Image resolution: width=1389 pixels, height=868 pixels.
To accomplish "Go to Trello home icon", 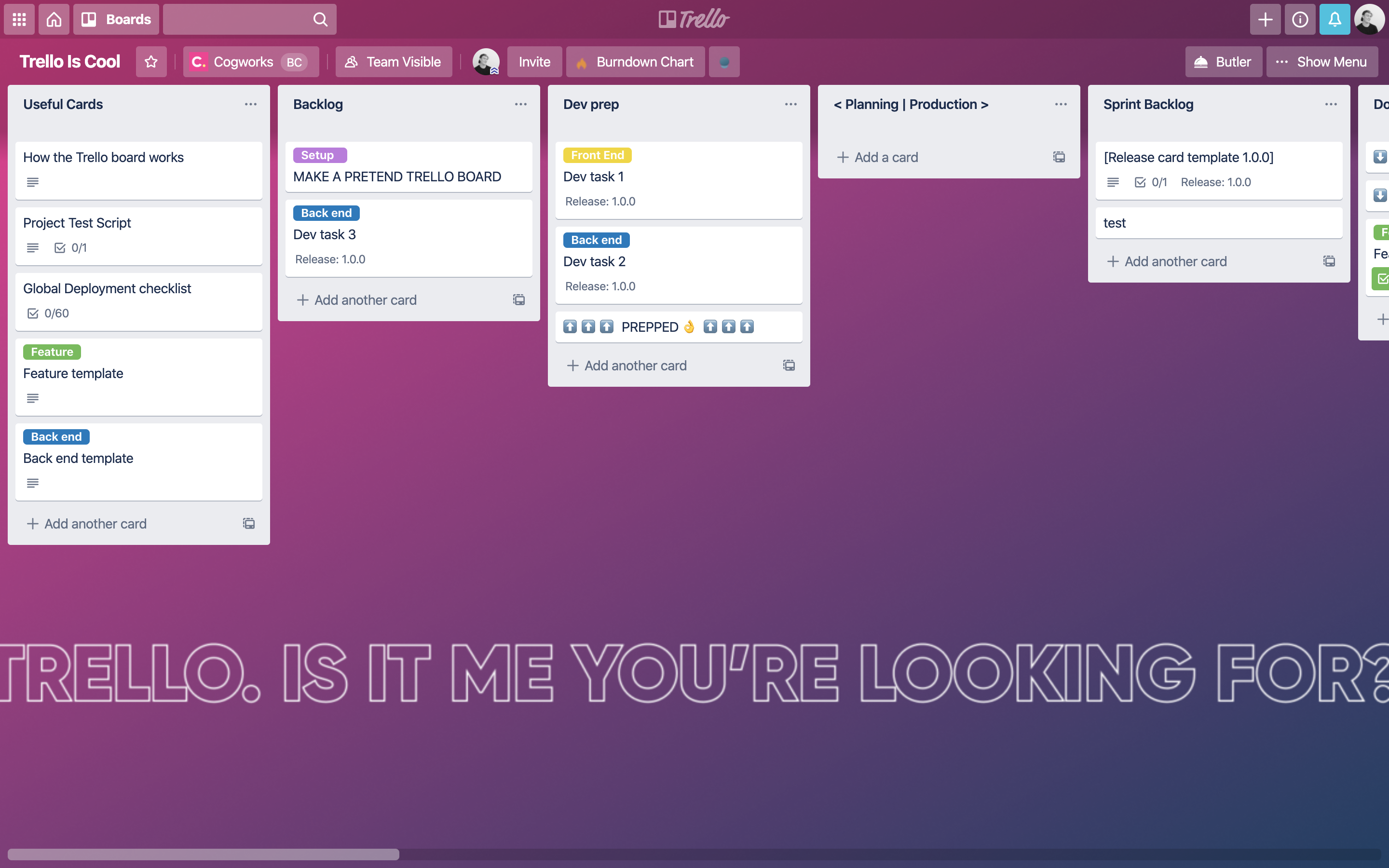I will [x=54, y=19].
